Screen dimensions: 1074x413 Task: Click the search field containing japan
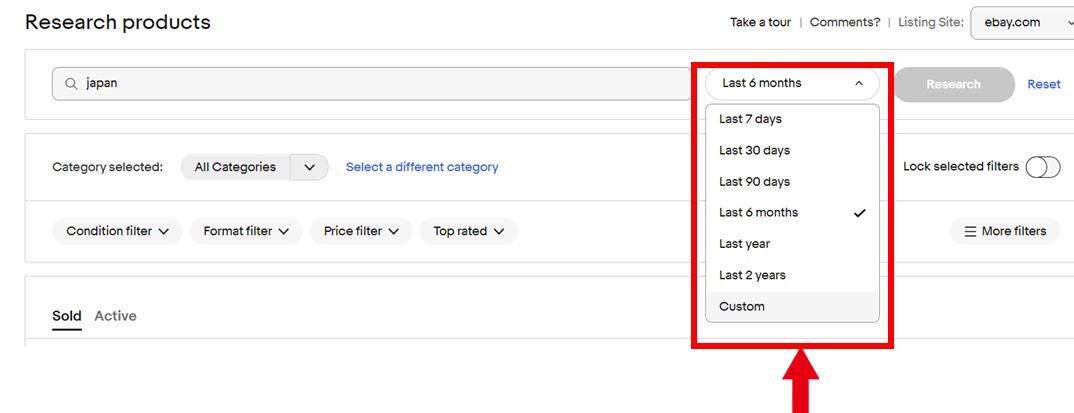tap(380, 84)
